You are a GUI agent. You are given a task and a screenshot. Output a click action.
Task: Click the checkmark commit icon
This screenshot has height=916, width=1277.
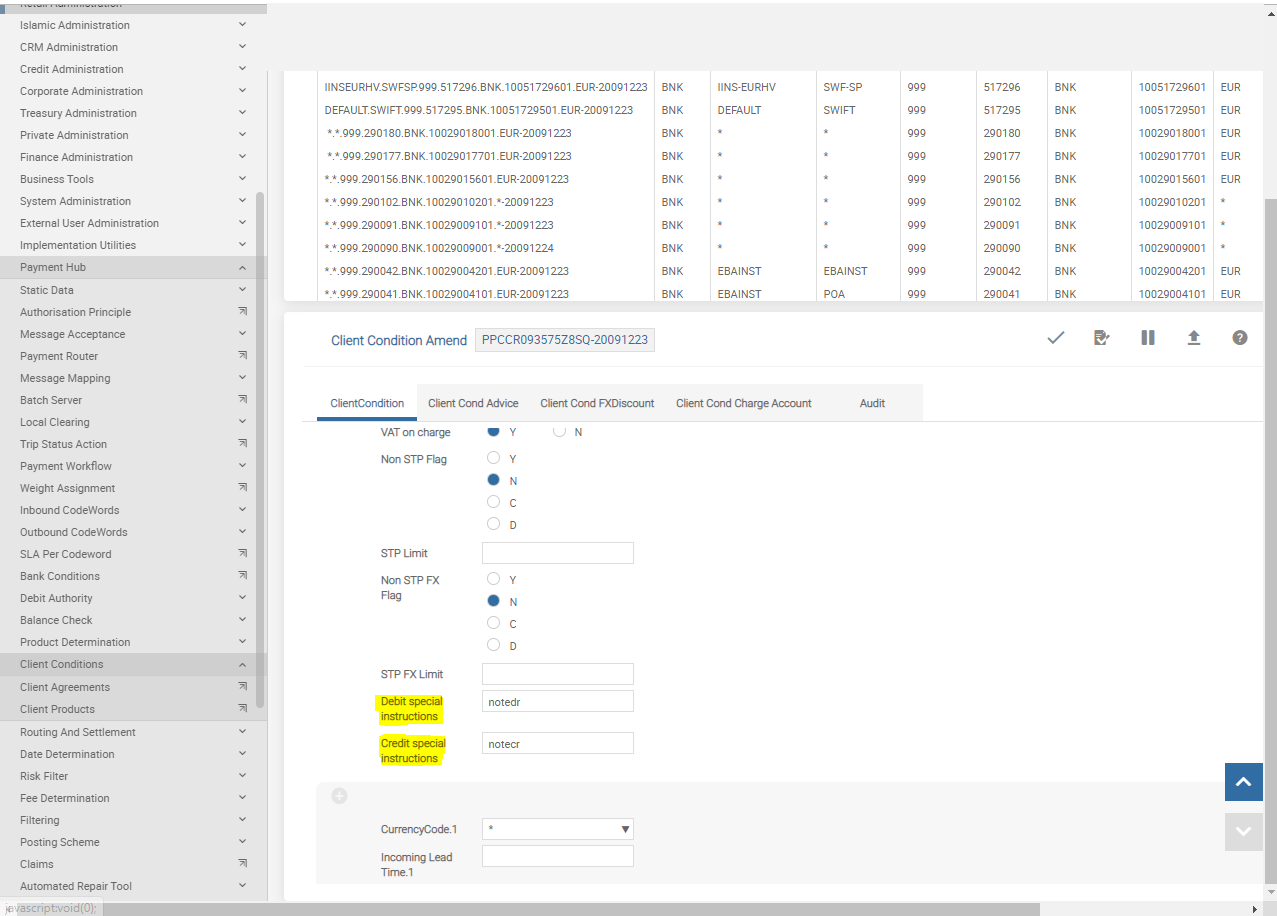[x=1055, y=338]
